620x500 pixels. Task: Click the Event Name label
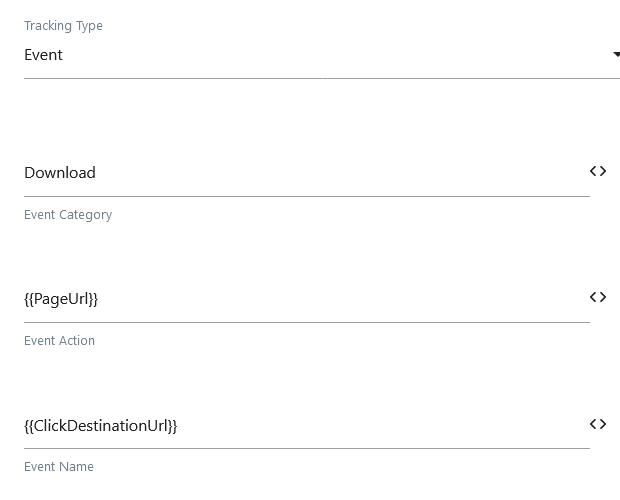point(59,467)
